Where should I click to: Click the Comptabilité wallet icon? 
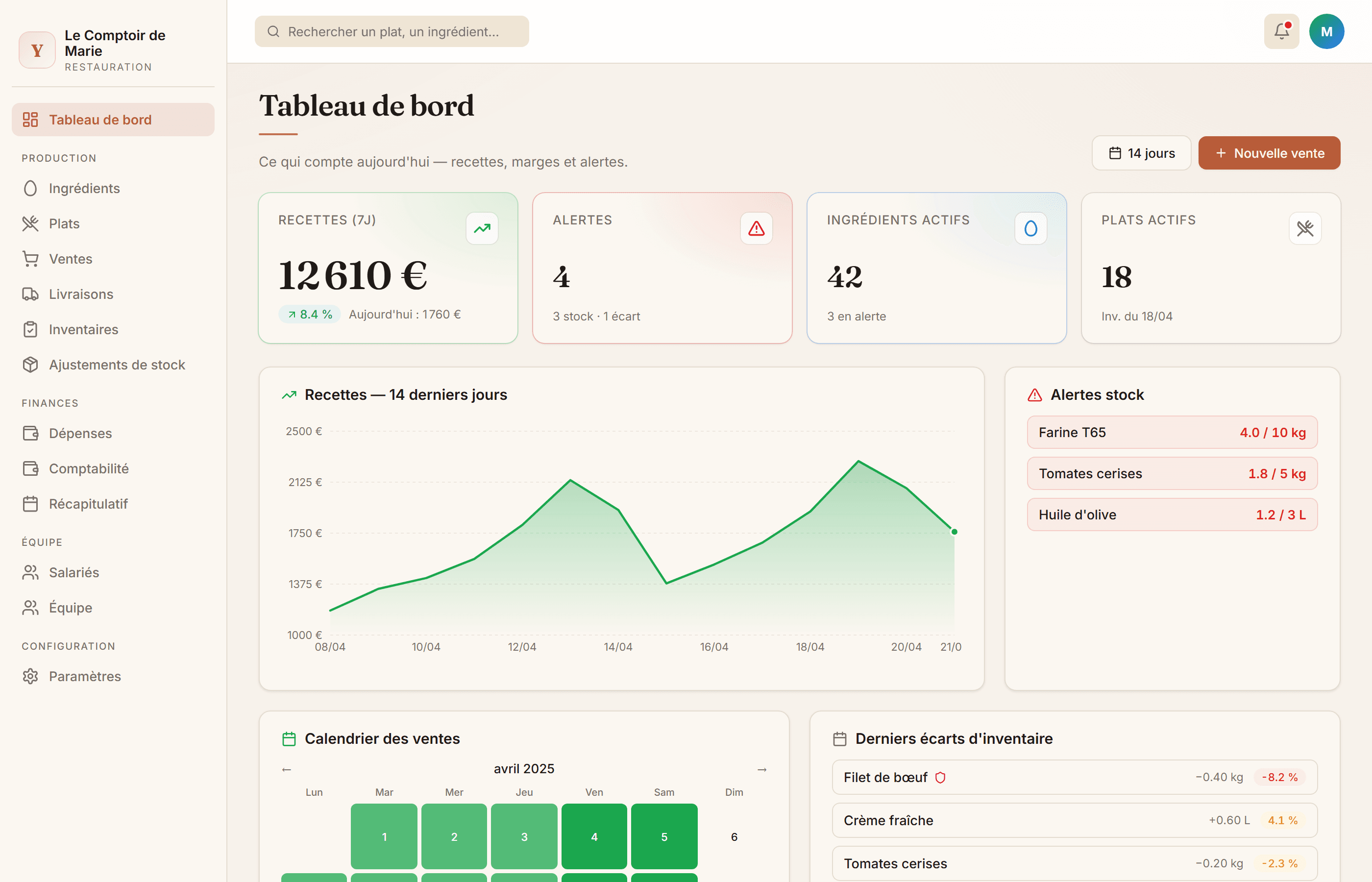[x=30, y=468]
